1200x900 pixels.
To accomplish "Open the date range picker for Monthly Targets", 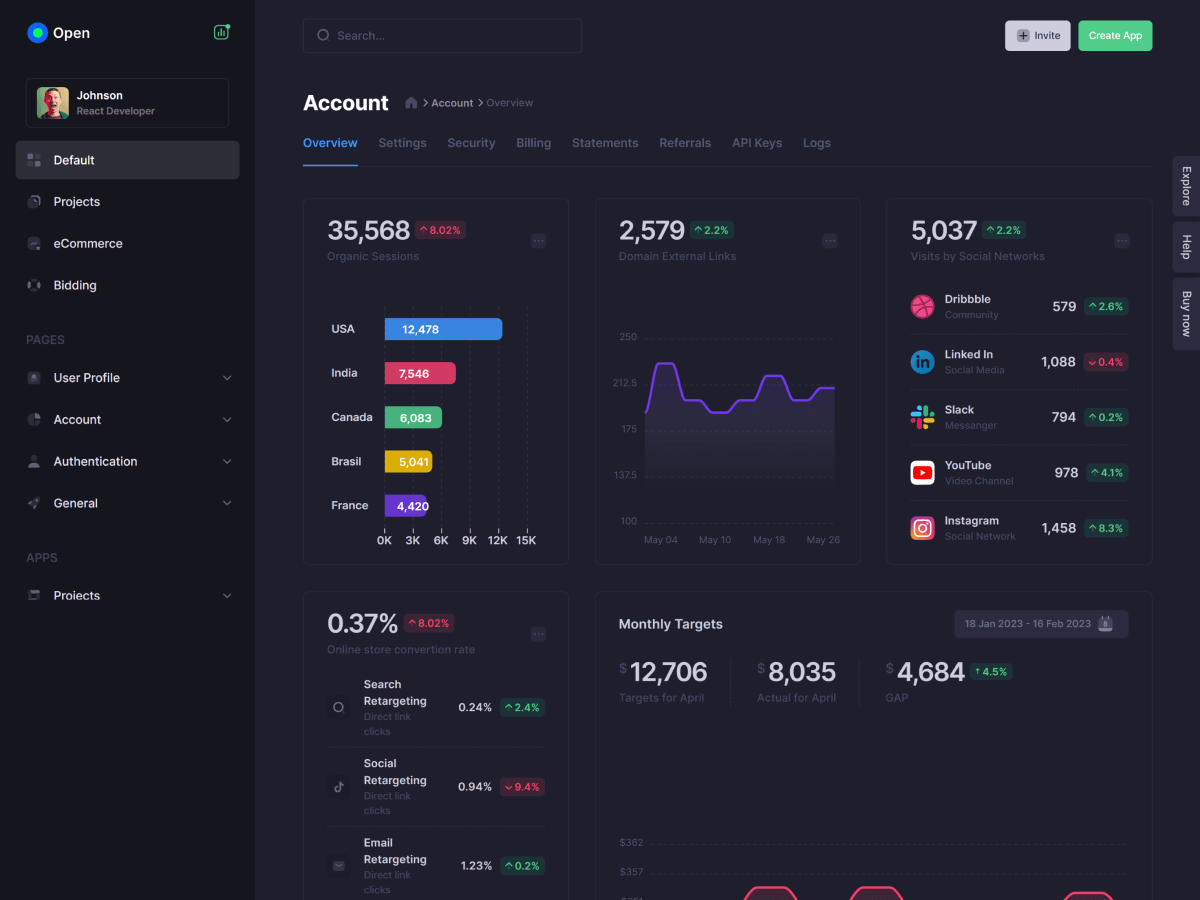I will click(1040, 624).
